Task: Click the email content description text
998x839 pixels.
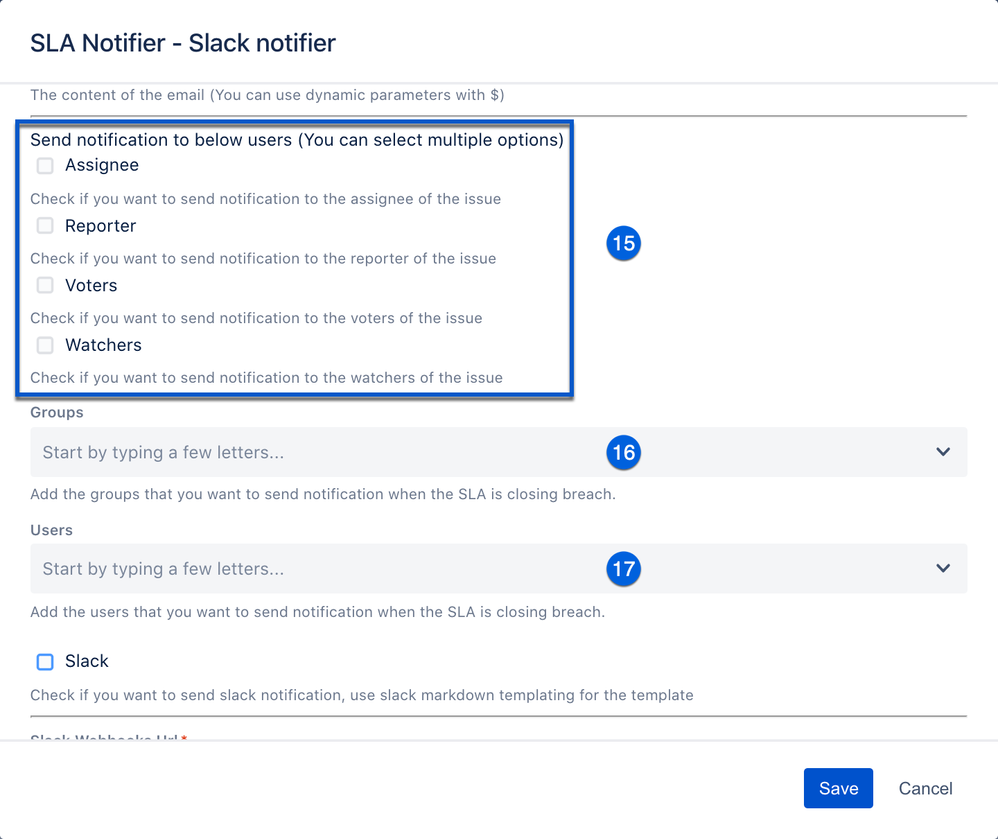Action: 266,95
